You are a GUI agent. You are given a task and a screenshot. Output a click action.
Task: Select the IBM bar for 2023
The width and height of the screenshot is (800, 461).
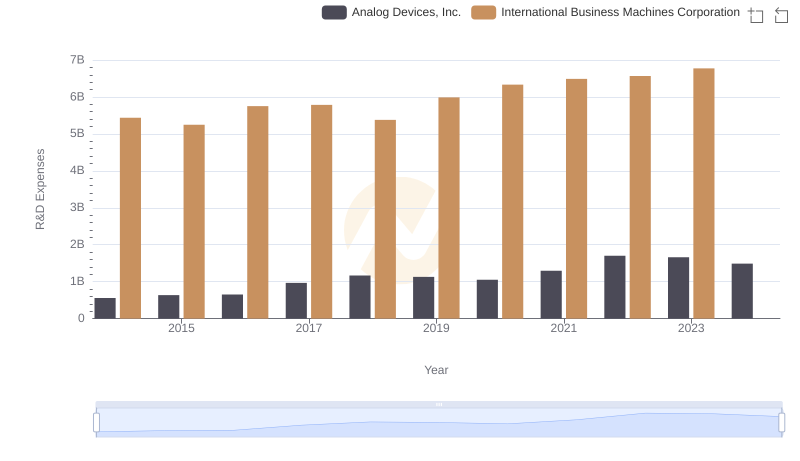click(704, 193)
